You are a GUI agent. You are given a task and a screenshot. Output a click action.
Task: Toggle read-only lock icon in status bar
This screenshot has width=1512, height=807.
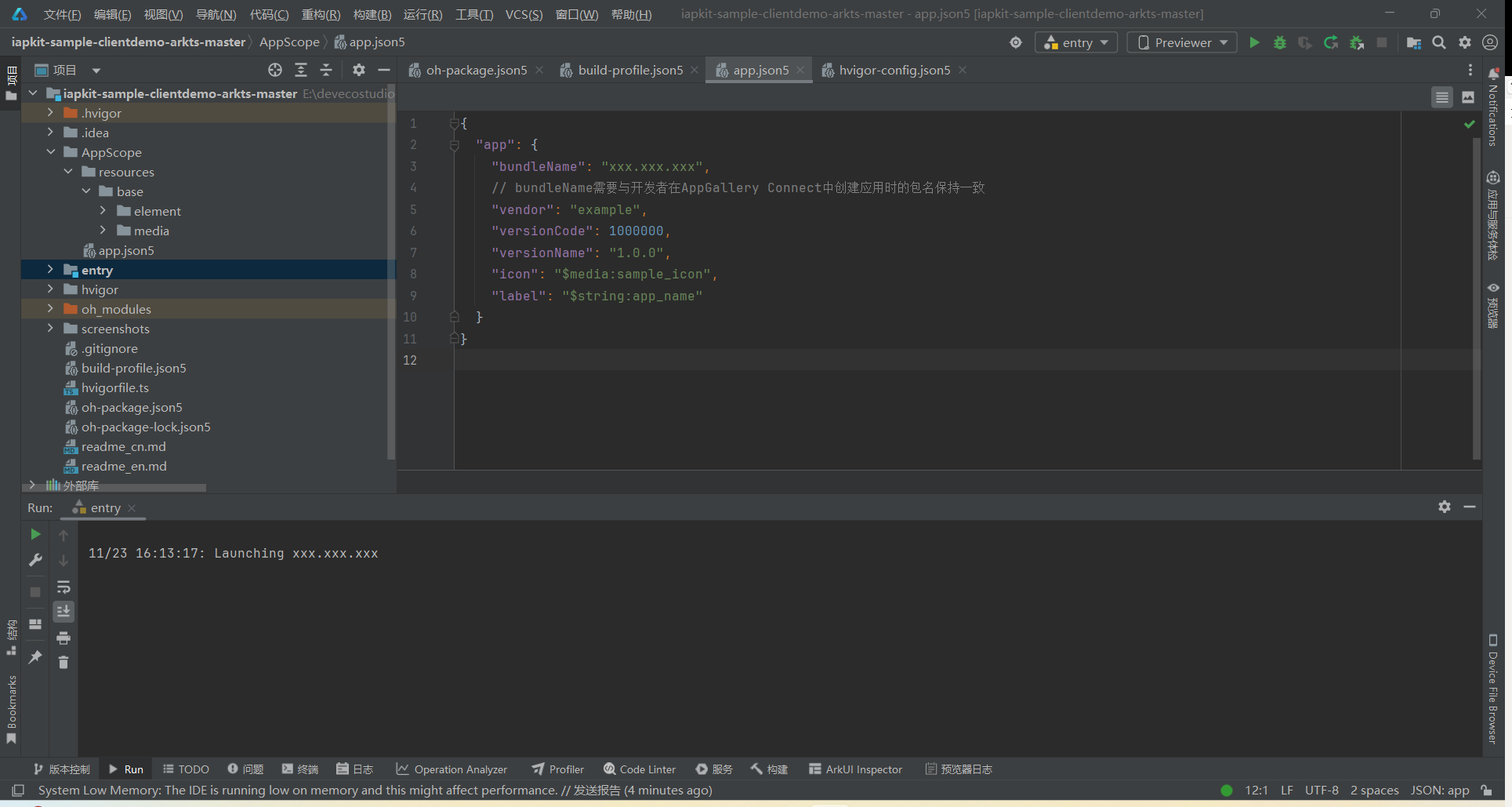click(x=1486, y=790)
